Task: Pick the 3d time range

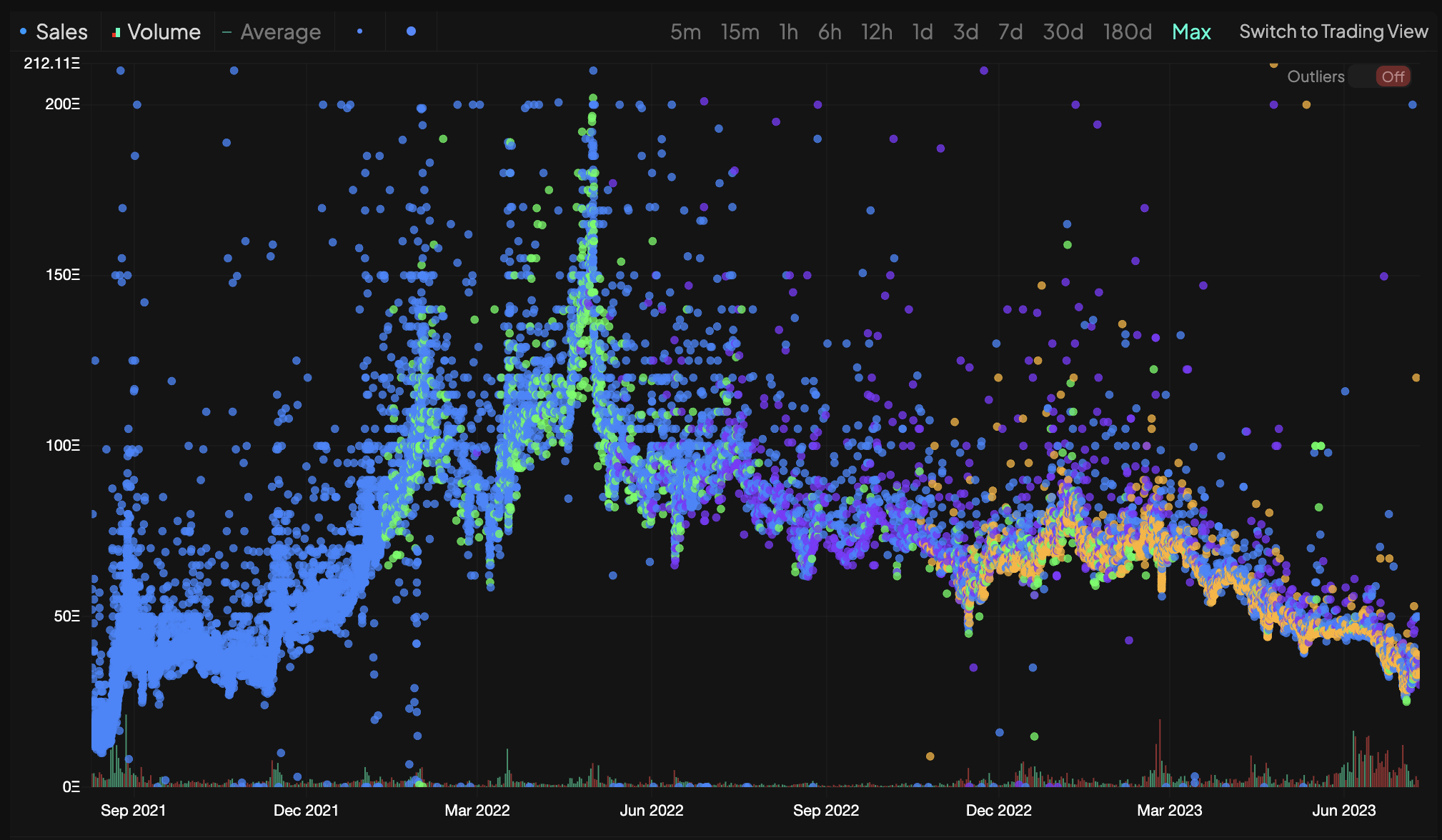Action: click(965, 31)
